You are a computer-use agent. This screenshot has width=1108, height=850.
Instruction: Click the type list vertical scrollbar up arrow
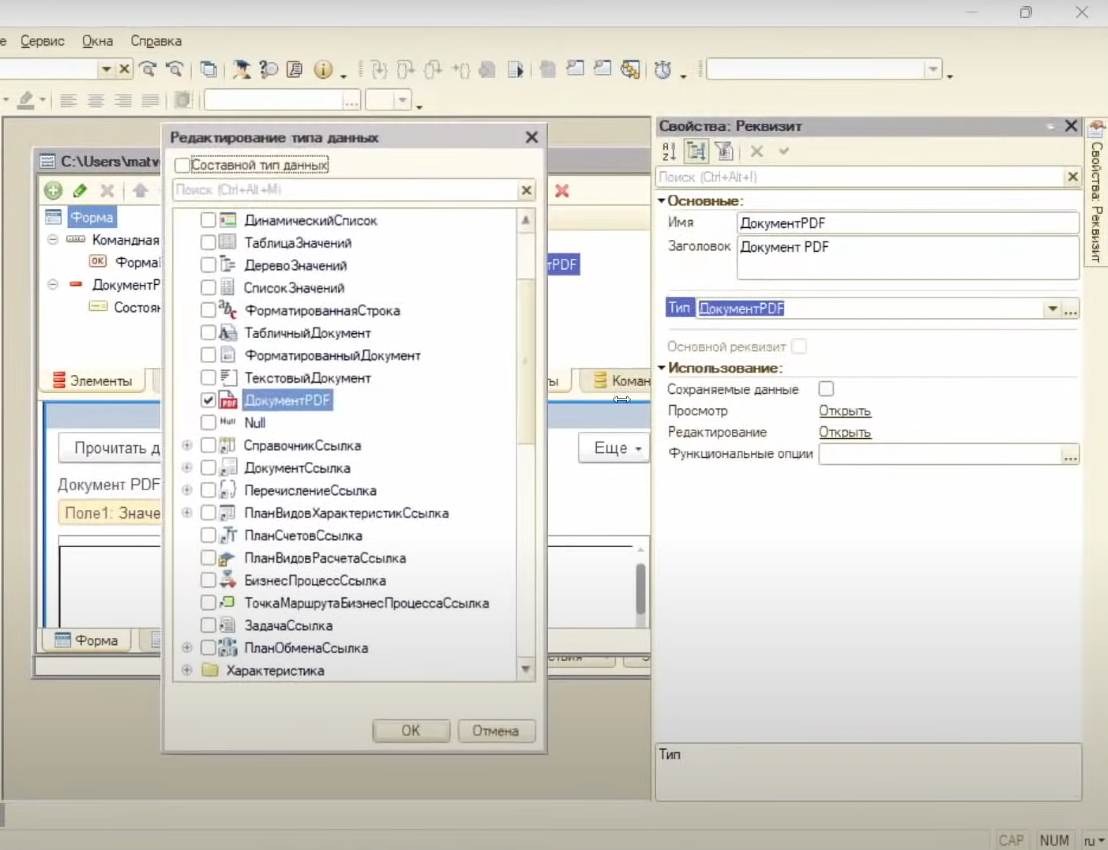pos(526,220)
